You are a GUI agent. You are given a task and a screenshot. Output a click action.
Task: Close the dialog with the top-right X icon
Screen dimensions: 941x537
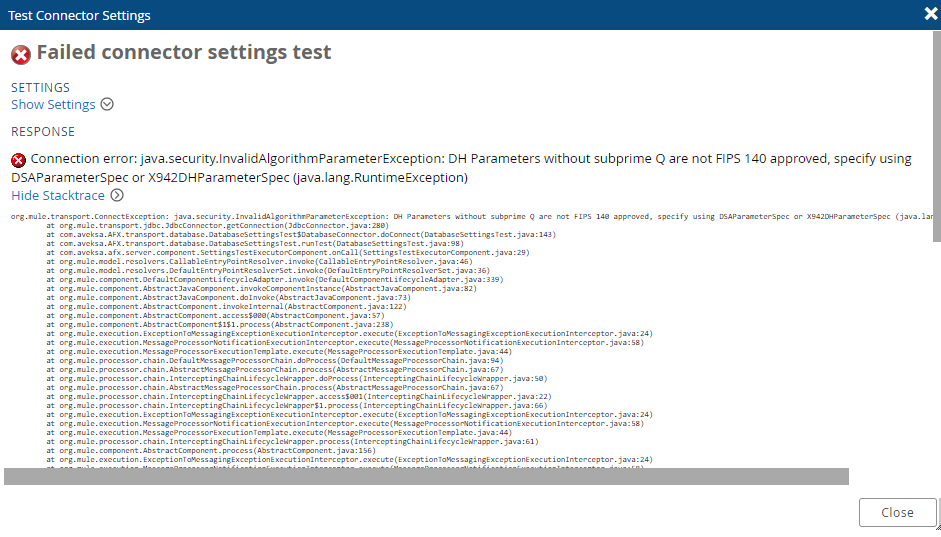coord(929,14)
